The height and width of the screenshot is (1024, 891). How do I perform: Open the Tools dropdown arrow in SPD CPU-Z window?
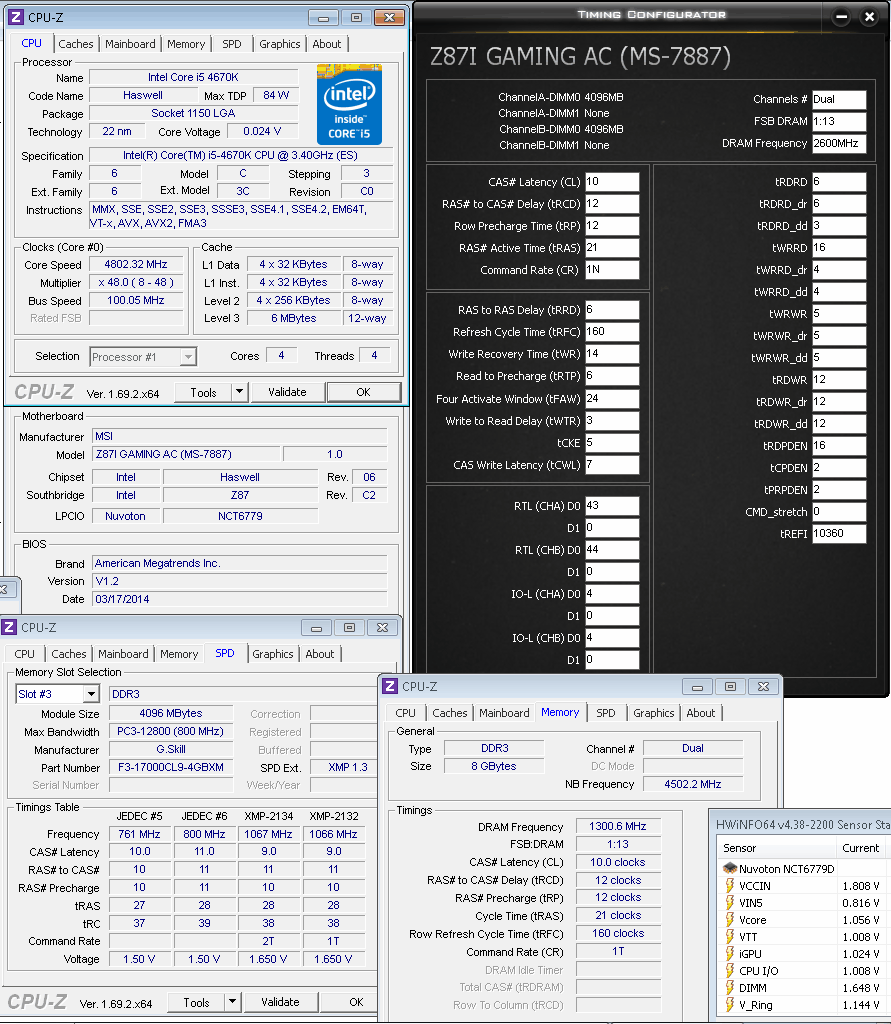232,1002
